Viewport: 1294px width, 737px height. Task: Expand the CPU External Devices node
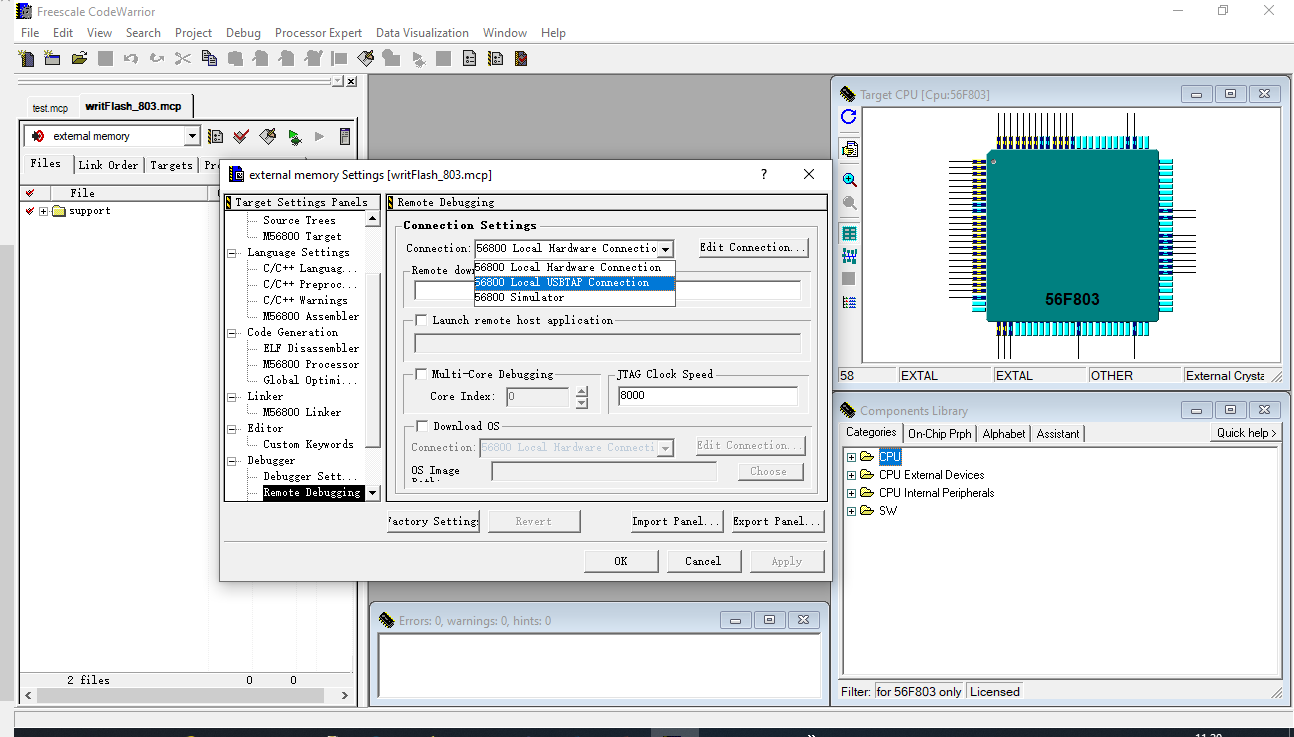[x=852, y=475]
